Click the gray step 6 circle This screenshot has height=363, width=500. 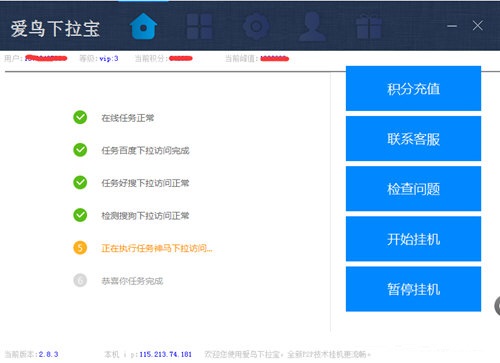(x=80, y=280)
